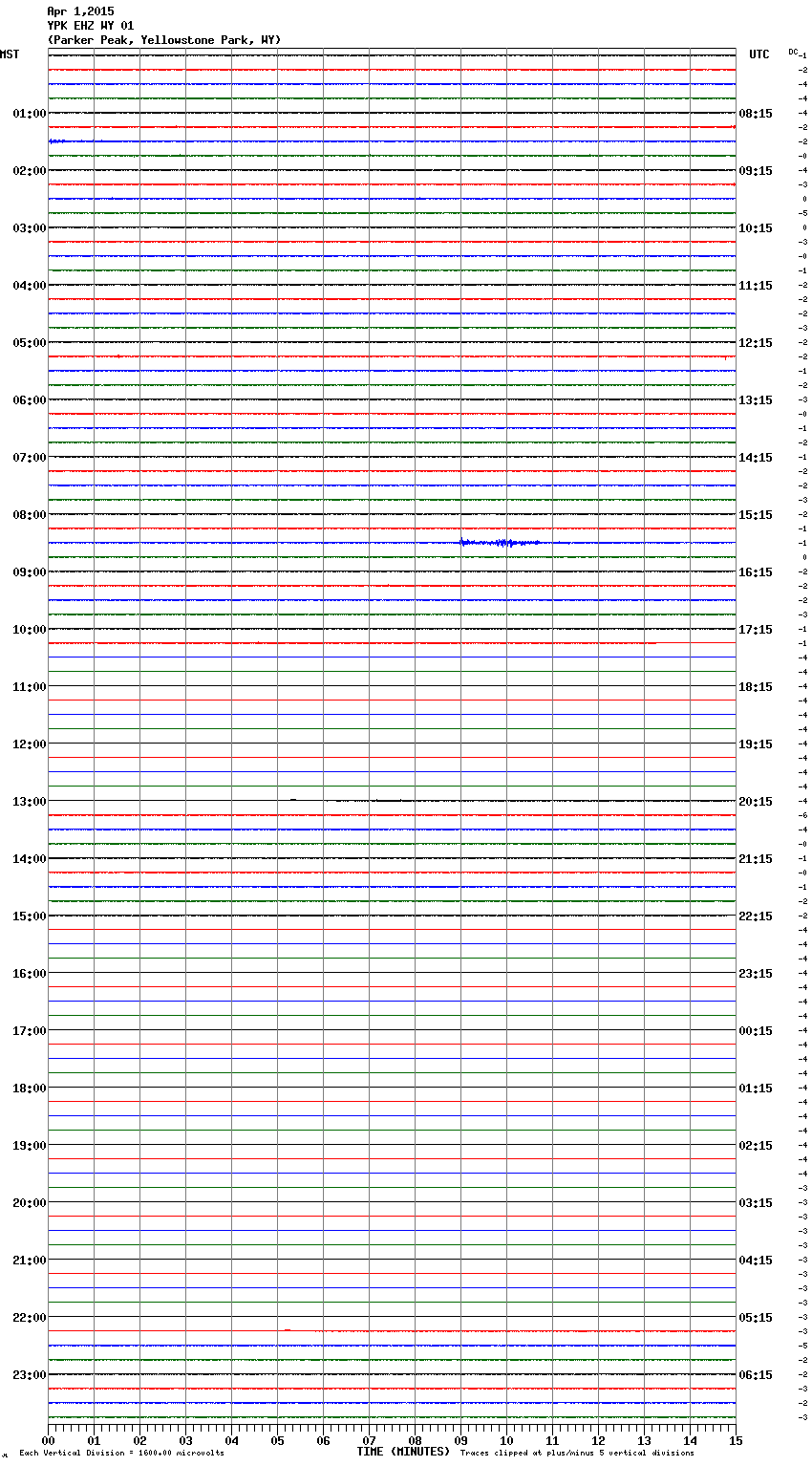Screen dimensions: 812x1466
Task: Click the "04:15" UTC time label
Action: click(756, 1261)
